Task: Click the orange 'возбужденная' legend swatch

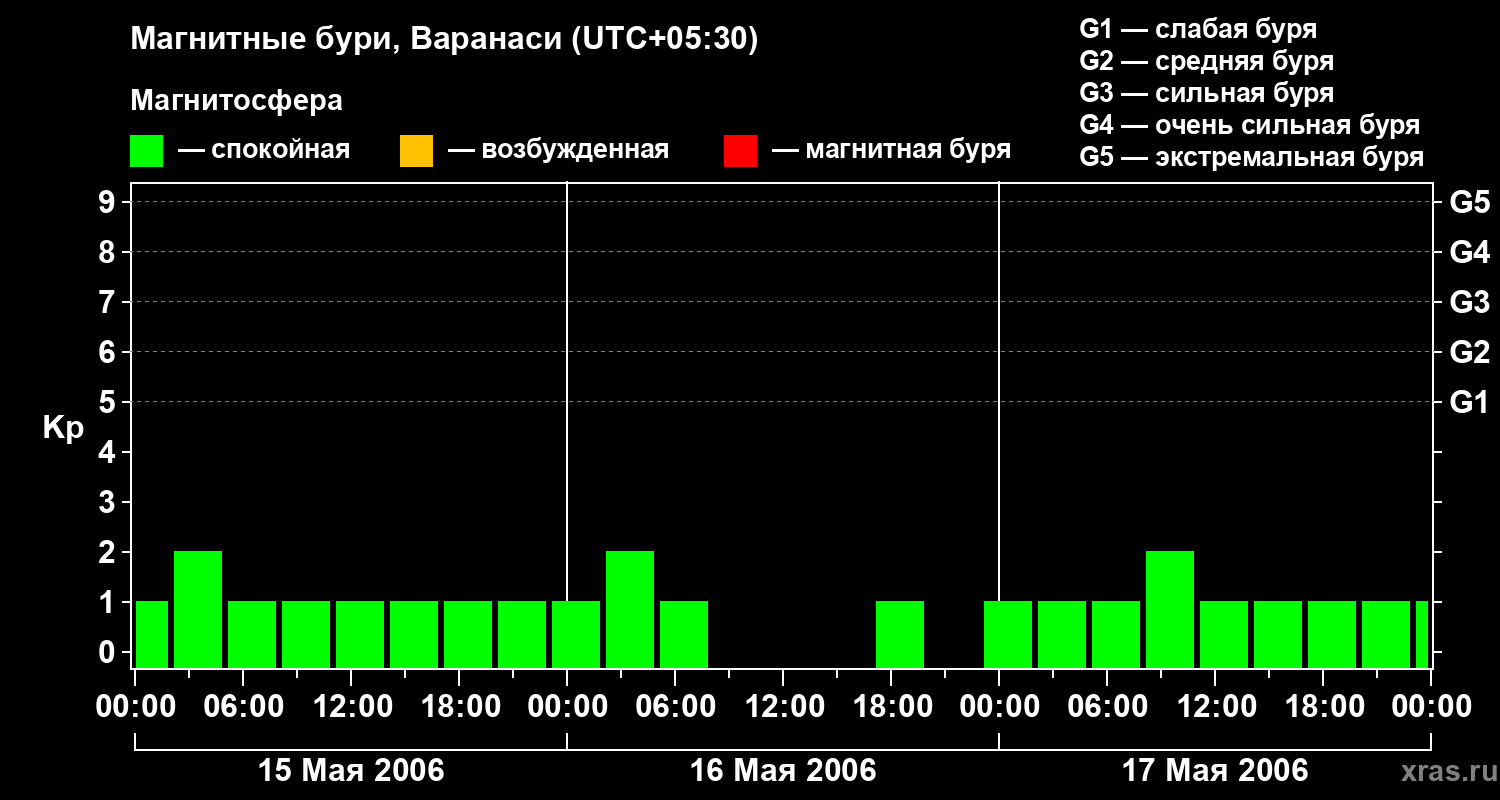Action: 416,151
